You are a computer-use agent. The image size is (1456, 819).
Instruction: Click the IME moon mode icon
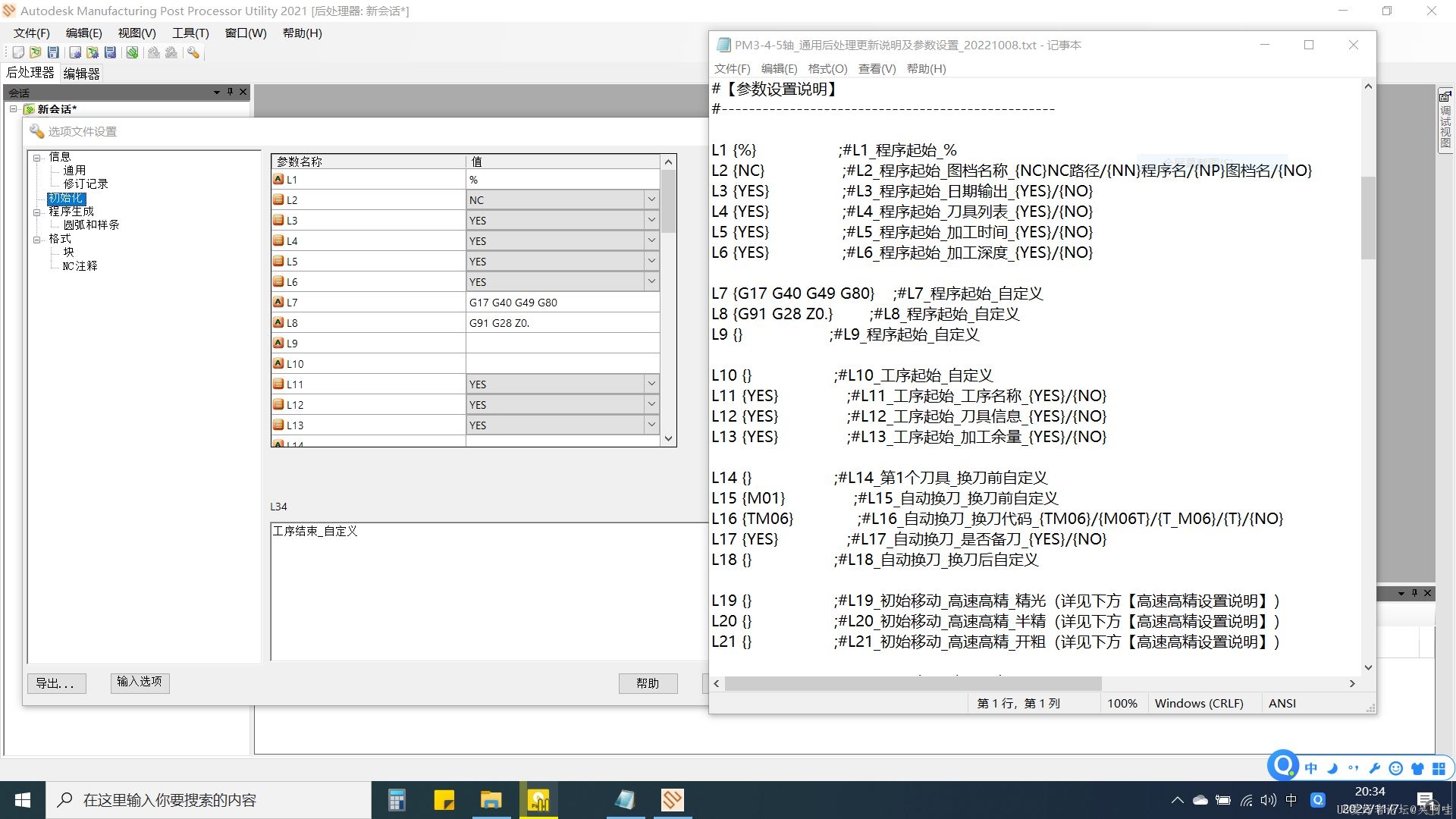[x=1332, y=768]
